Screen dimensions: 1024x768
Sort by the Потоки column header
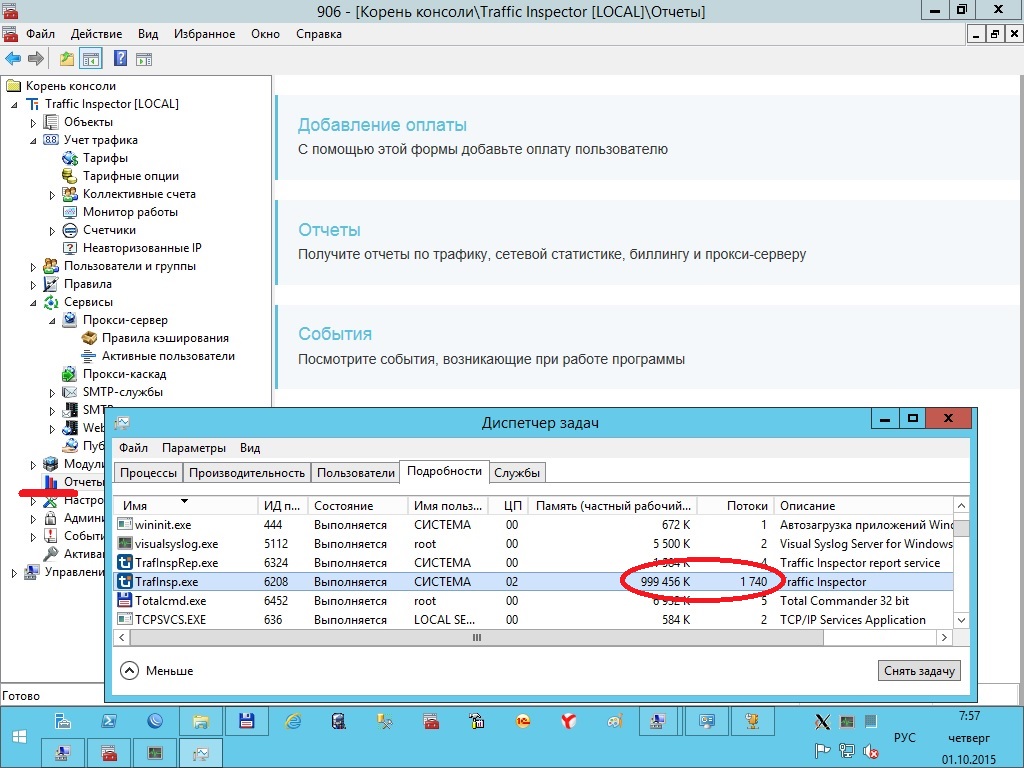coord(735,505)
